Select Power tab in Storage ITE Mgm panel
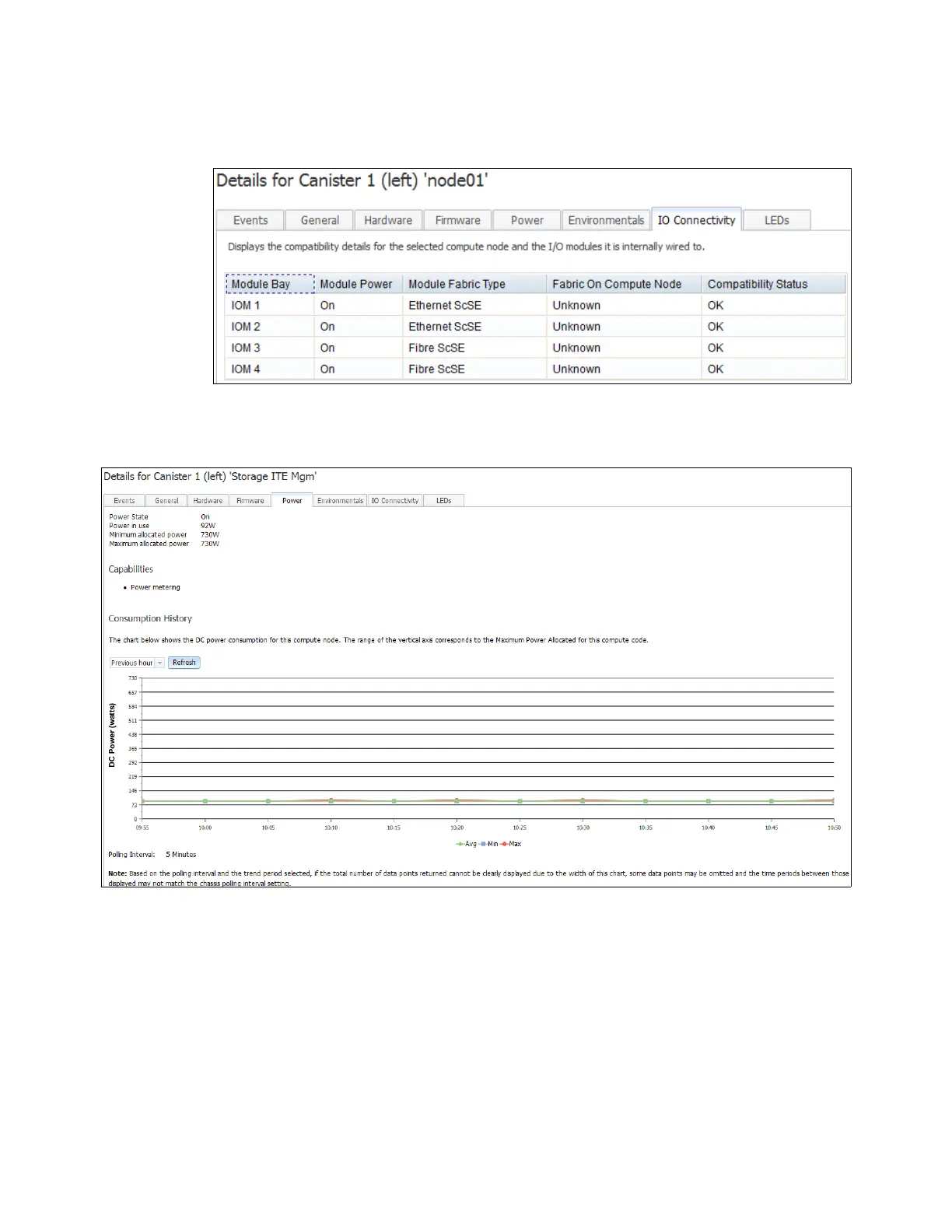The image size is (952, 1232). (292, 500)
